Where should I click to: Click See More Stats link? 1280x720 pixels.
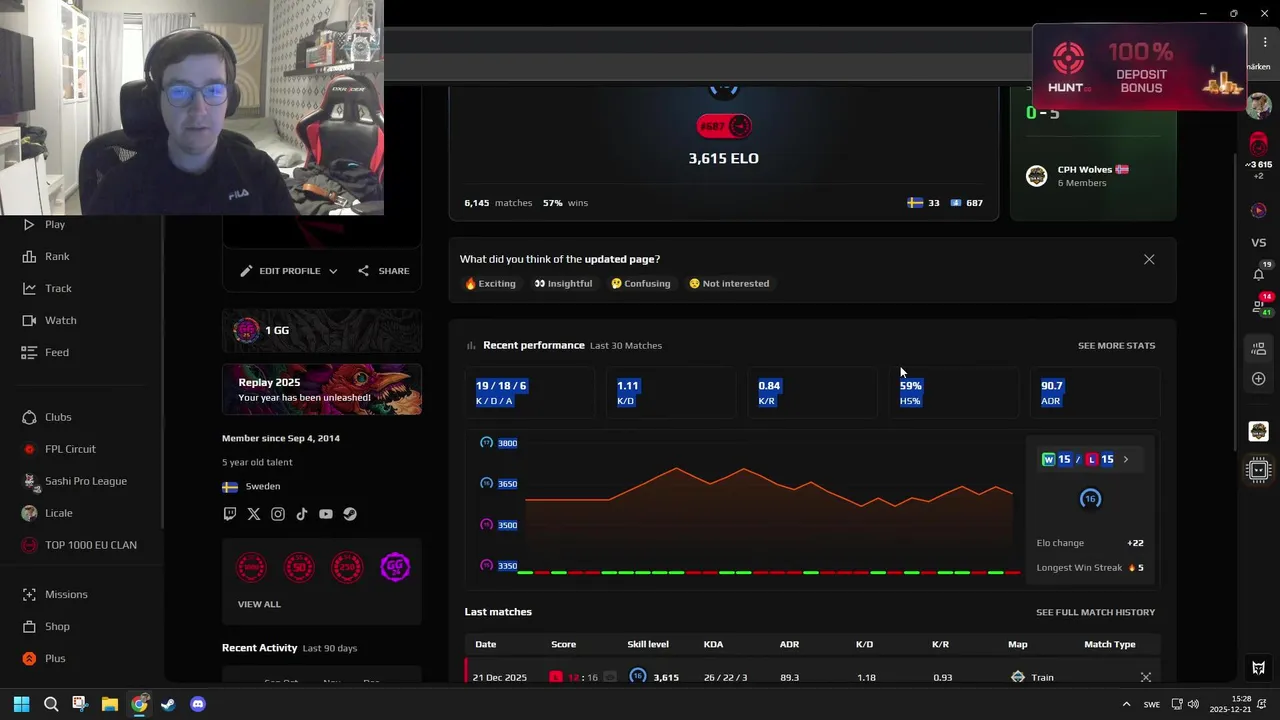click(1116, 345)
